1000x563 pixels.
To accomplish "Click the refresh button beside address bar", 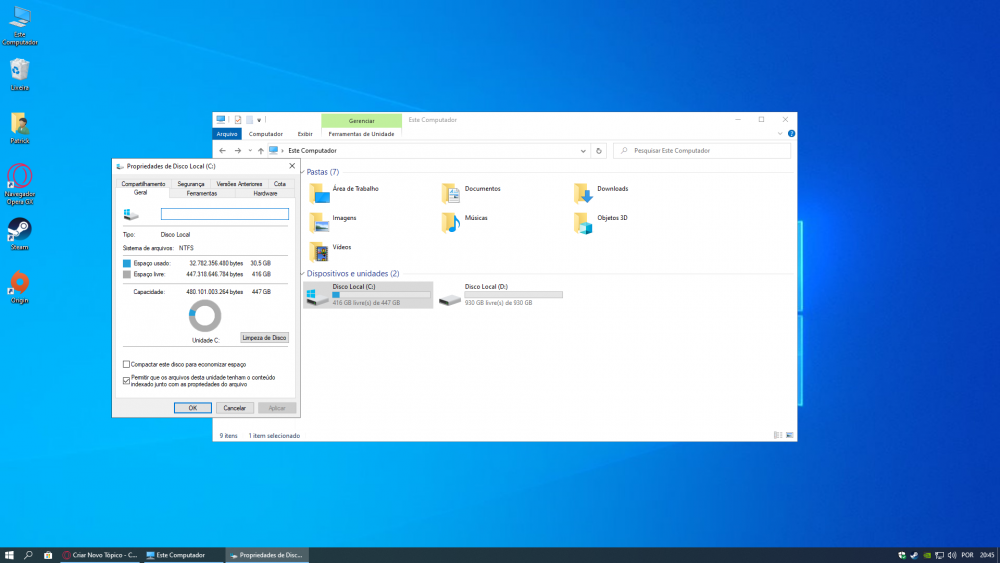I will click(x=599, y=151).
